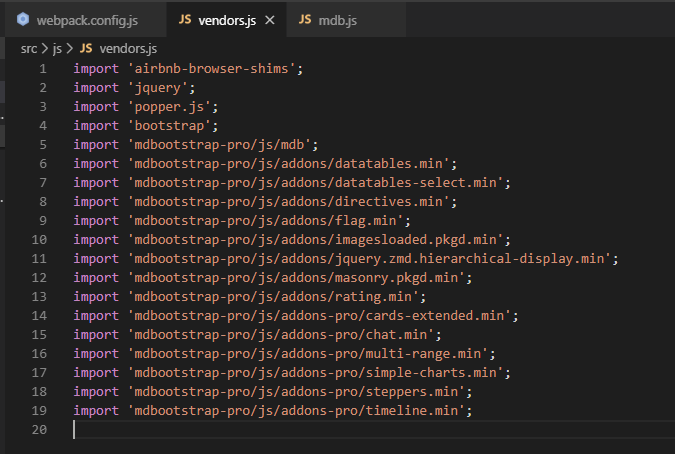Click the 'mdbootstrap-pro/js/mdb' import string
675x454 pixels.
click(x=219, y=145)
